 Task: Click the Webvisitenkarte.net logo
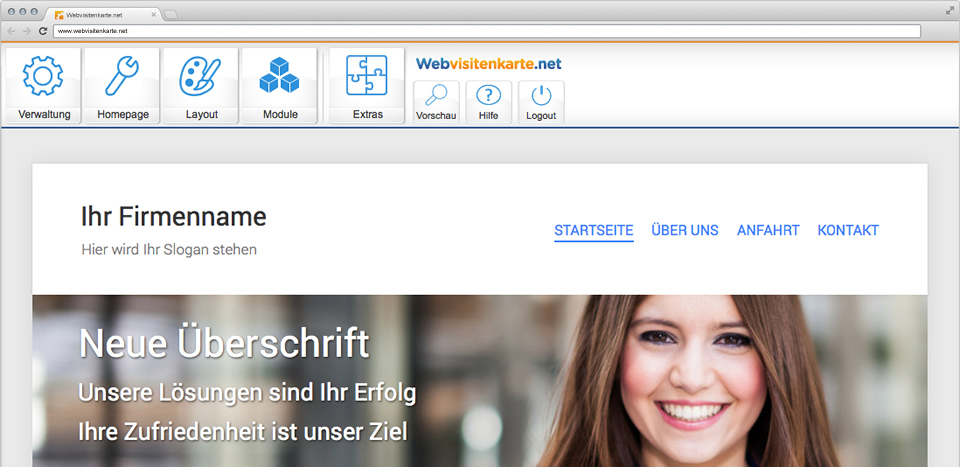489,64
